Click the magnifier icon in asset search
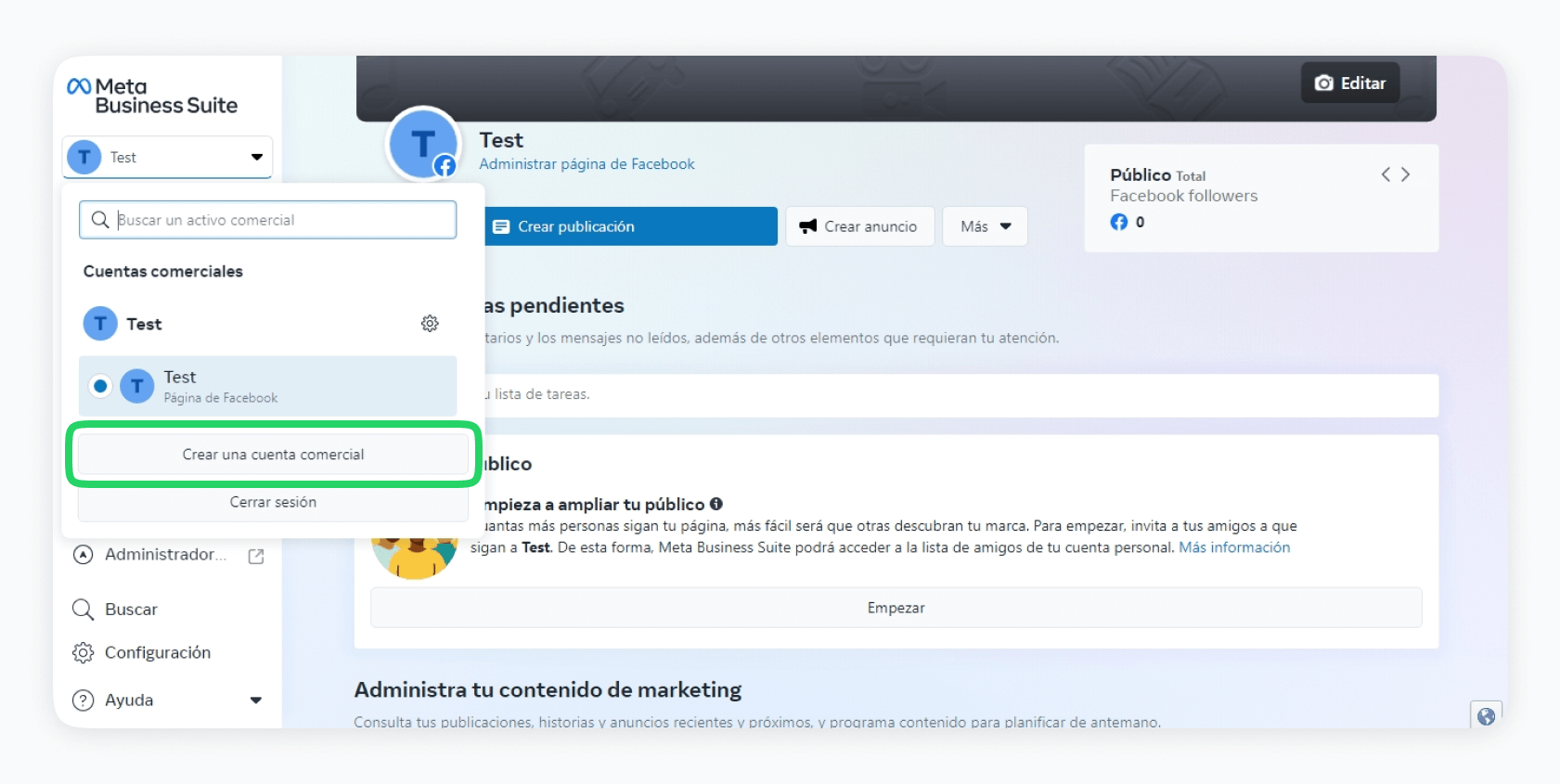This screenshot has height=784, width=1560. (100, 220)
